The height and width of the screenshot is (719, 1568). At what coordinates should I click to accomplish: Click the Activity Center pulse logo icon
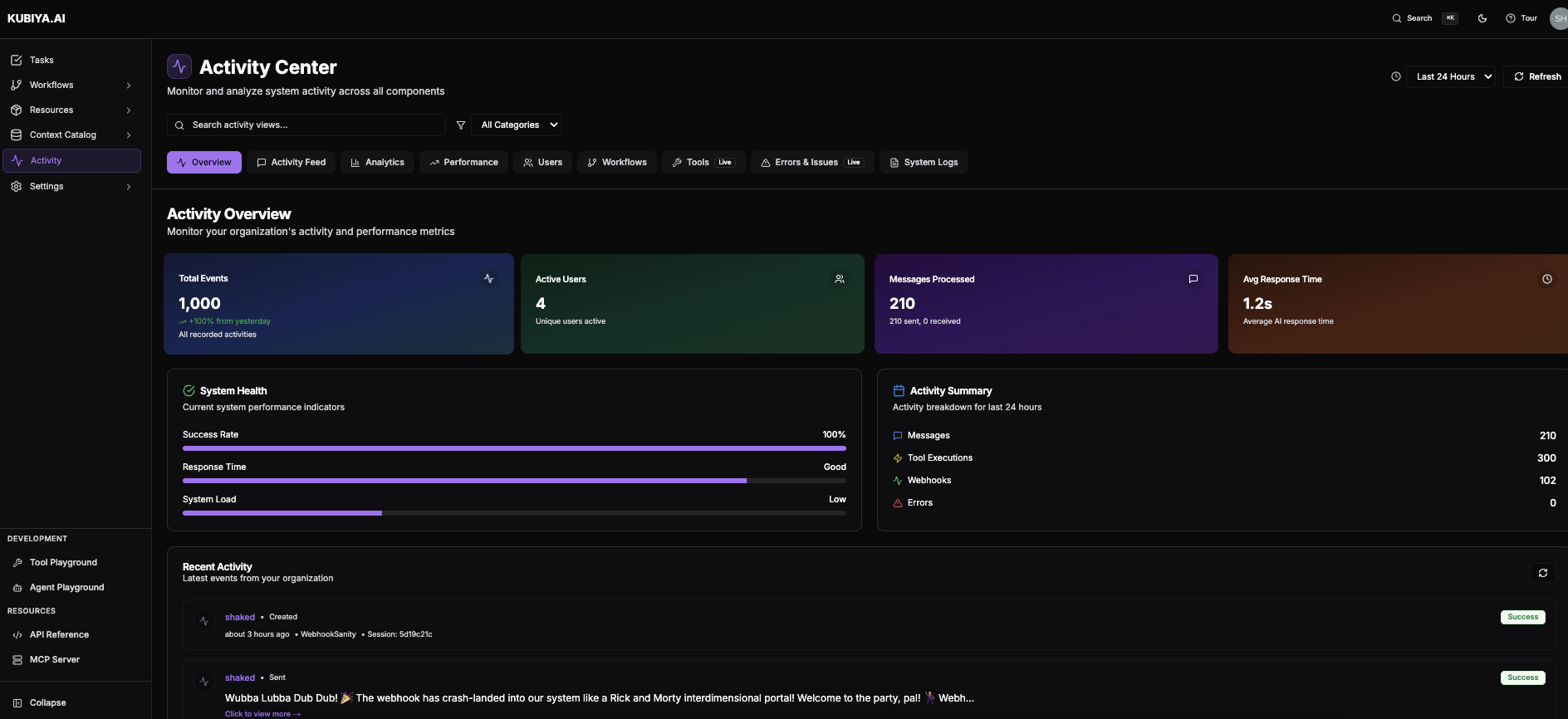click(x=179, y=66)
